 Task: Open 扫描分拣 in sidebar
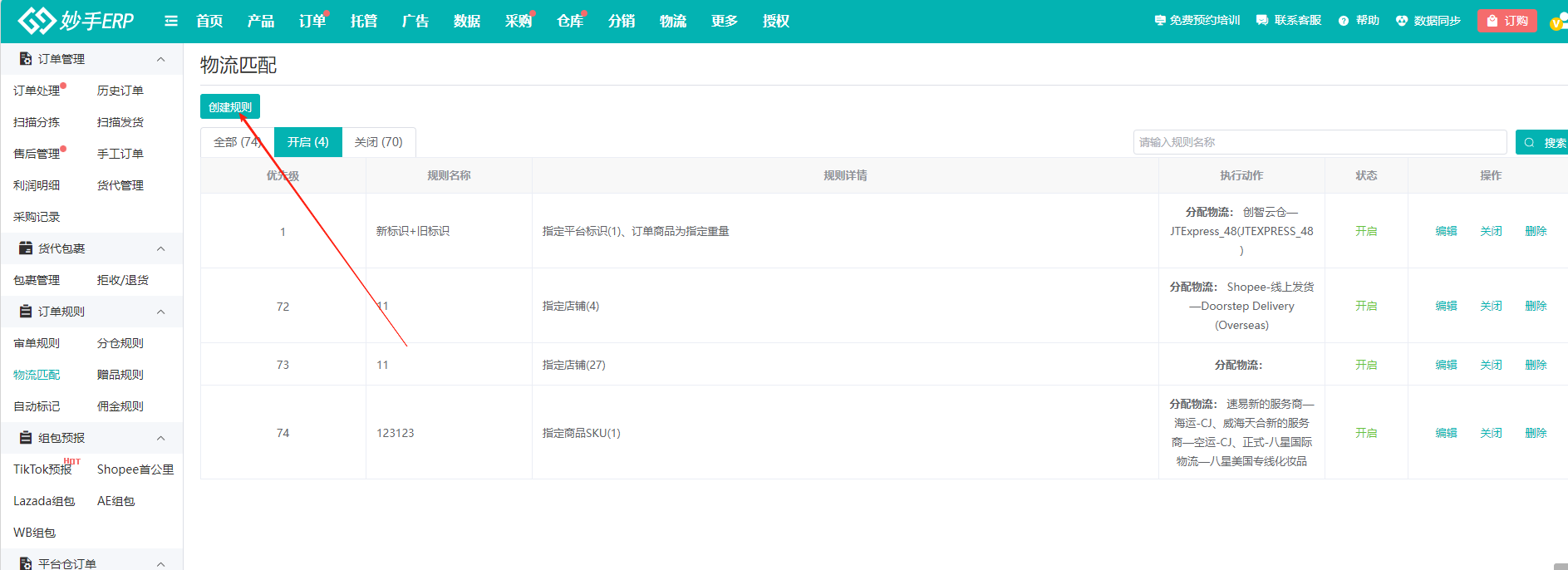[x=37, y=122]
